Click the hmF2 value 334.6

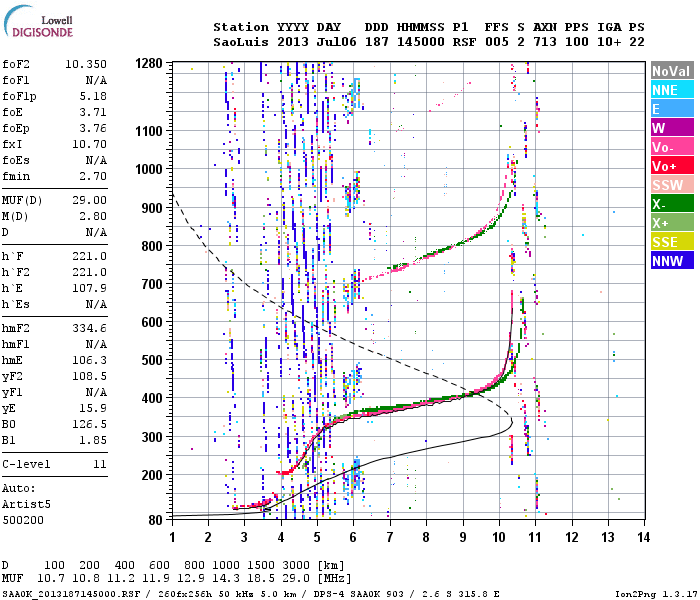click(x=89, y=329)
